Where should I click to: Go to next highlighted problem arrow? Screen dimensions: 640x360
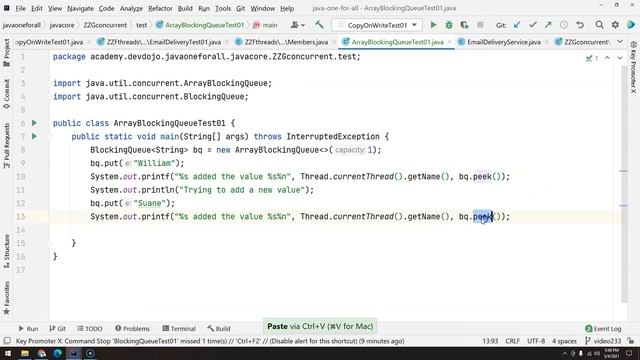(x=620, y=58)
